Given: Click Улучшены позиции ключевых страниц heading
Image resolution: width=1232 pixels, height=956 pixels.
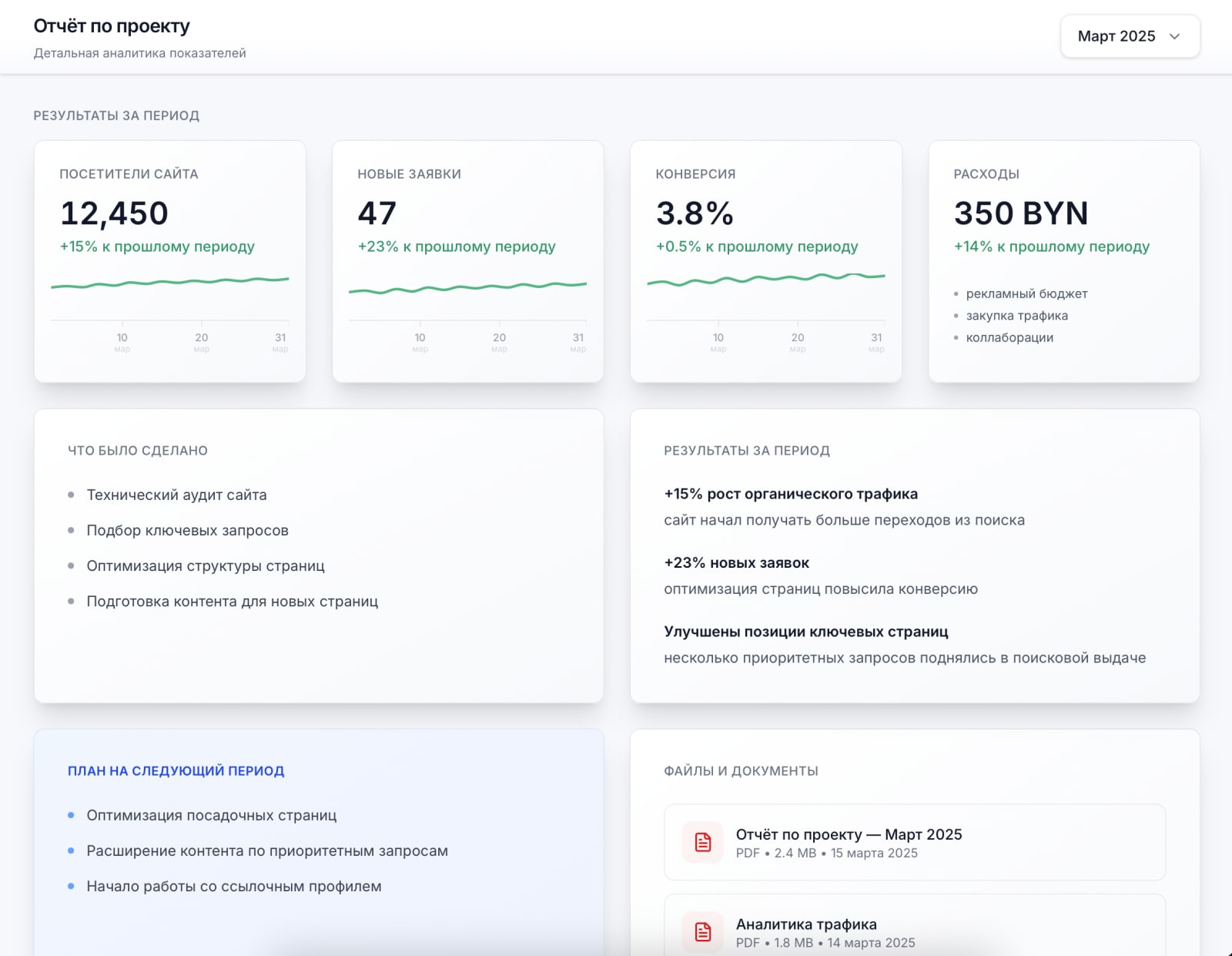Looking at the screenshot, I should [x=806, y=632].
